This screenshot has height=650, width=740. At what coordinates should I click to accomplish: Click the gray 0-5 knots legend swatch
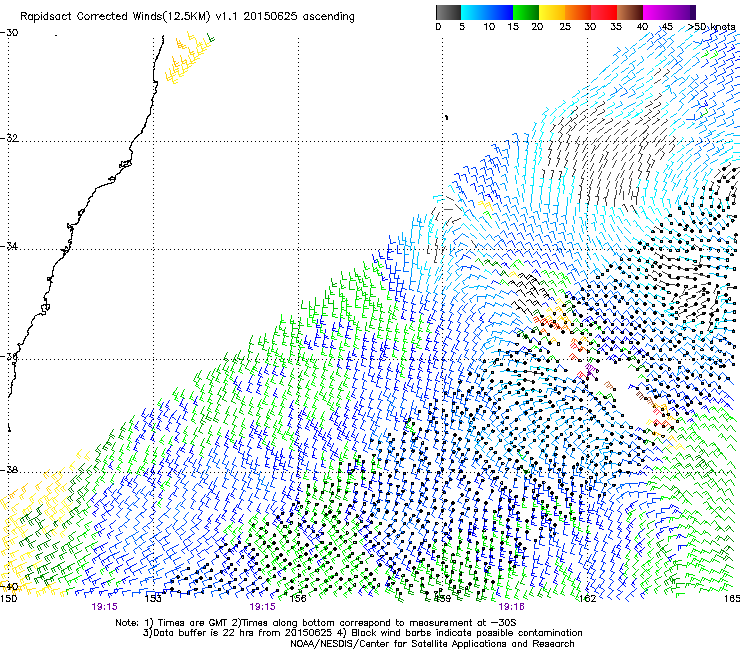click(448, 12)
